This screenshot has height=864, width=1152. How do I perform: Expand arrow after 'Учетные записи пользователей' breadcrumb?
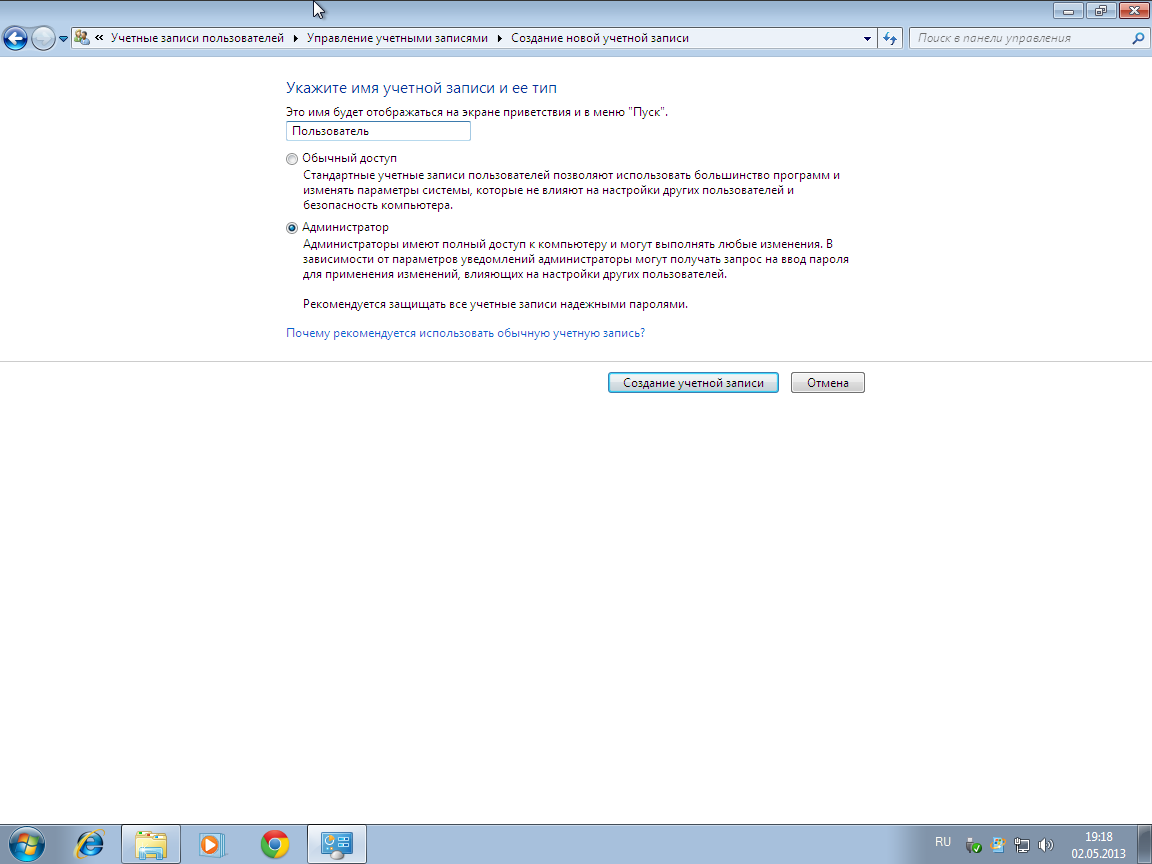coord(295,38)
